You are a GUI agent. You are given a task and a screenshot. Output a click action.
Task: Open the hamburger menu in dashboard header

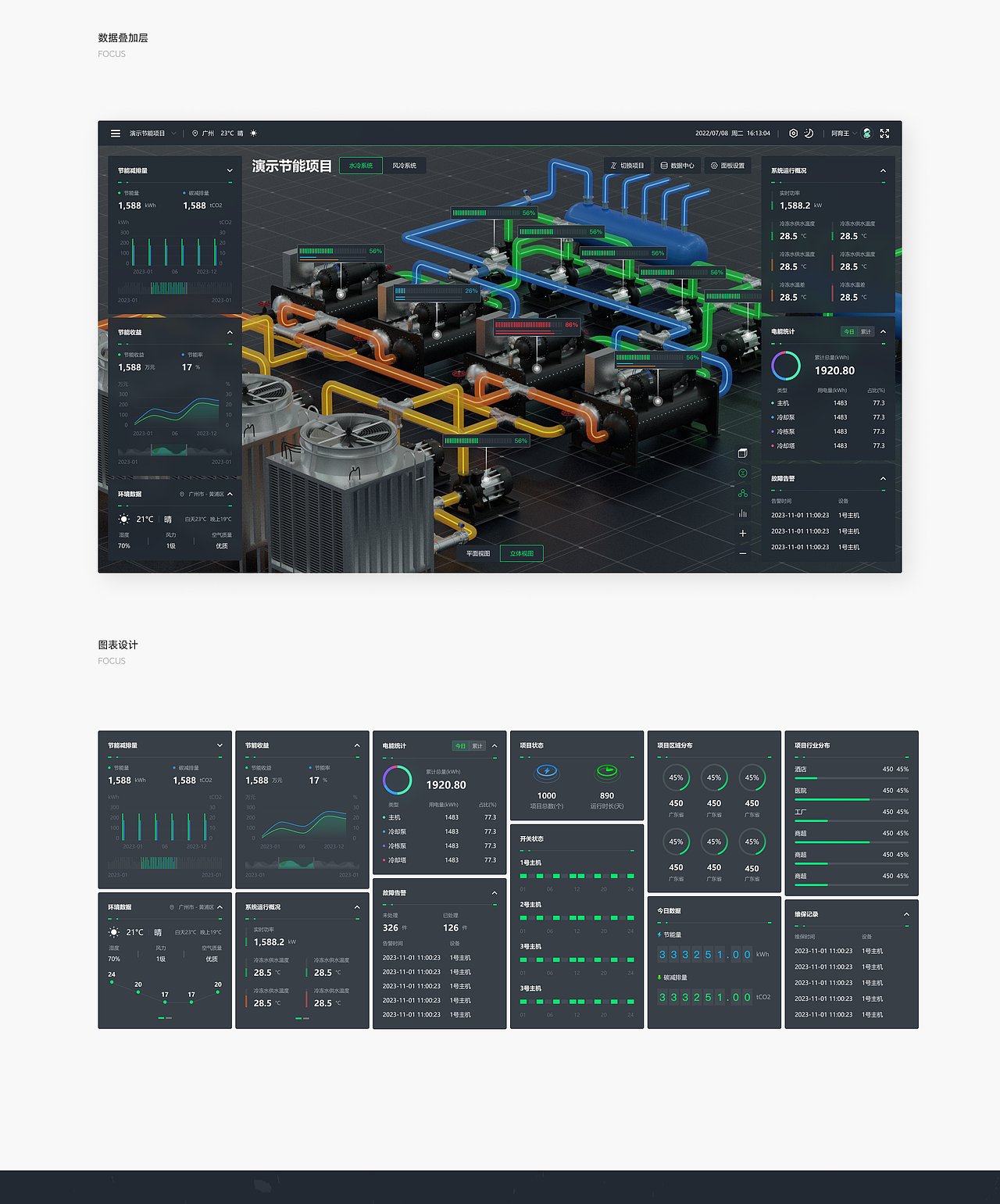116,134
